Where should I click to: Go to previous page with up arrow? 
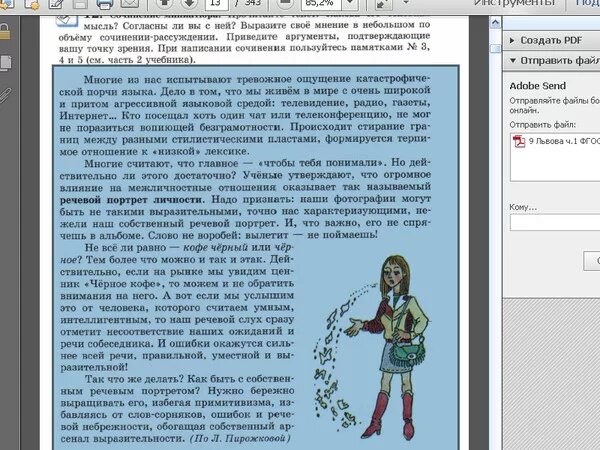(x=165, y=3)
